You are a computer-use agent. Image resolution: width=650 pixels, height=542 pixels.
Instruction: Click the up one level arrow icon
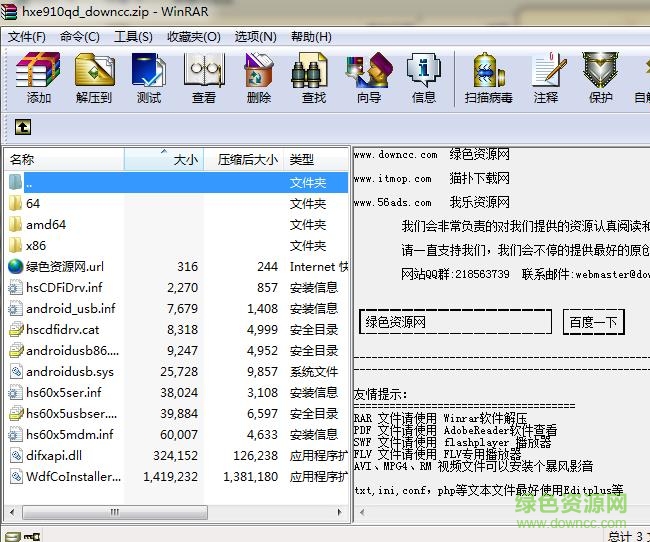coord(23,127)
